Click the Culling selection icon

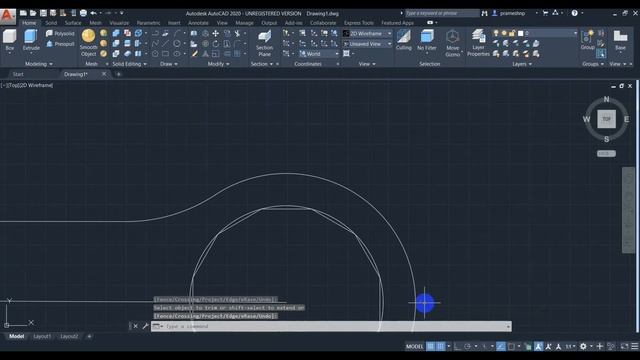[404, 40]
